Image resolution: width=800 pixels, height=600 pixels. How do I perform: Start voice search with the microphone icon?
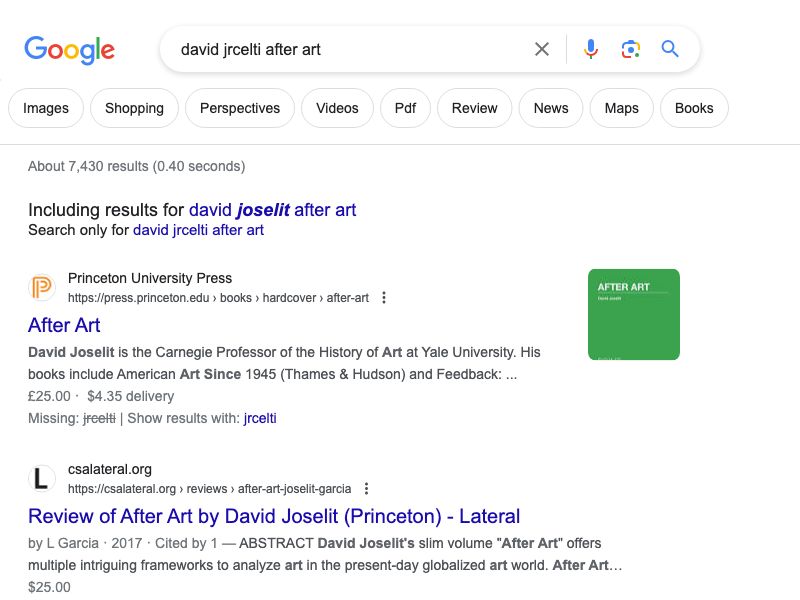click(x=591, y=49)
